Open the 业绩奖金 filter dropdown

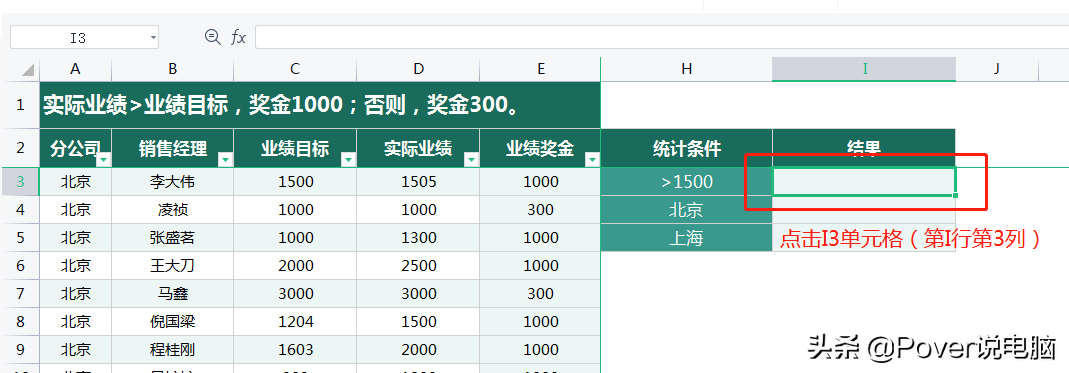tap(592, 160)
